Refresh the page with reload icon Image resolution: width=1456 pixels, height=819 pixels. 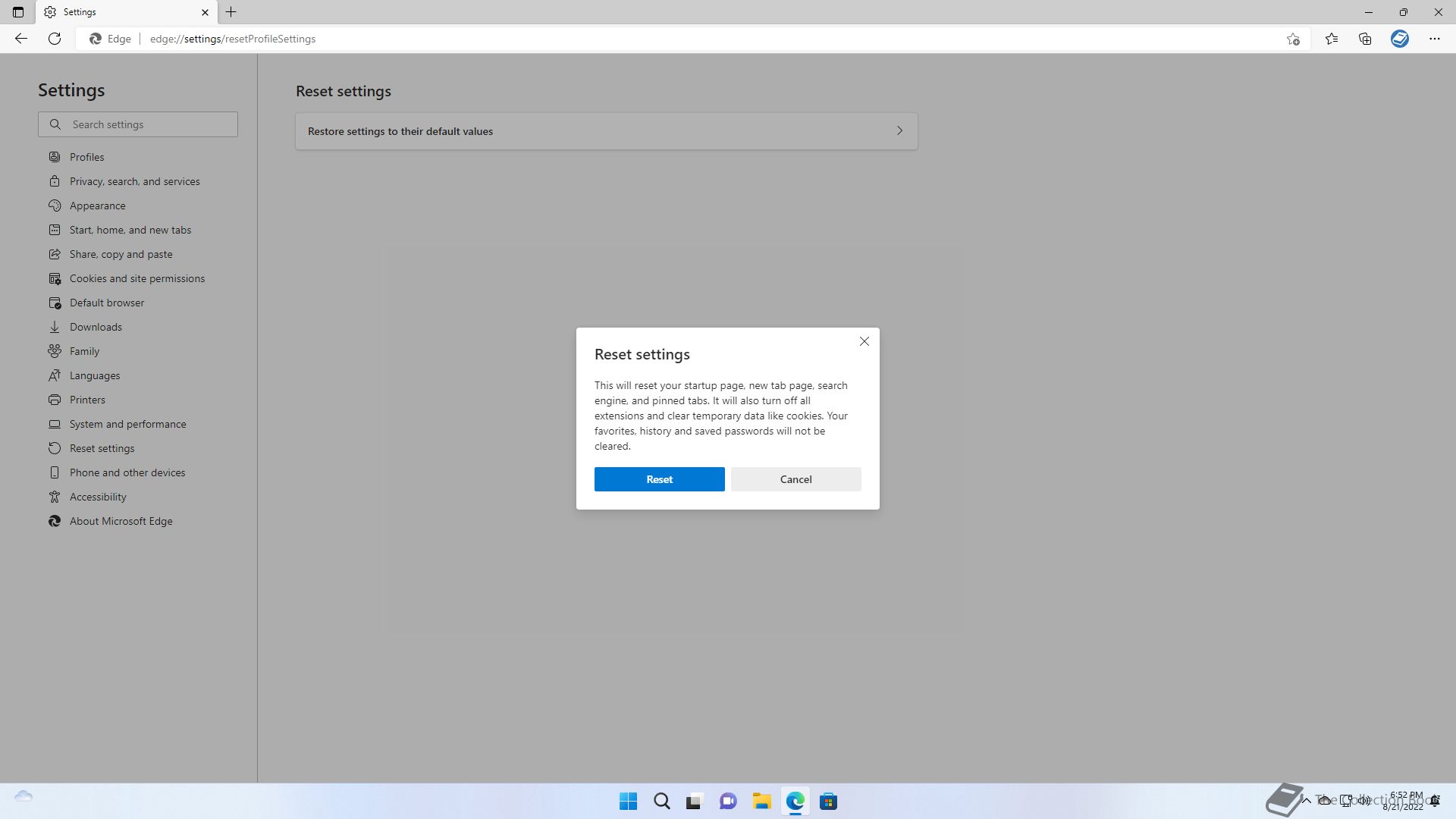coord(55,39)
